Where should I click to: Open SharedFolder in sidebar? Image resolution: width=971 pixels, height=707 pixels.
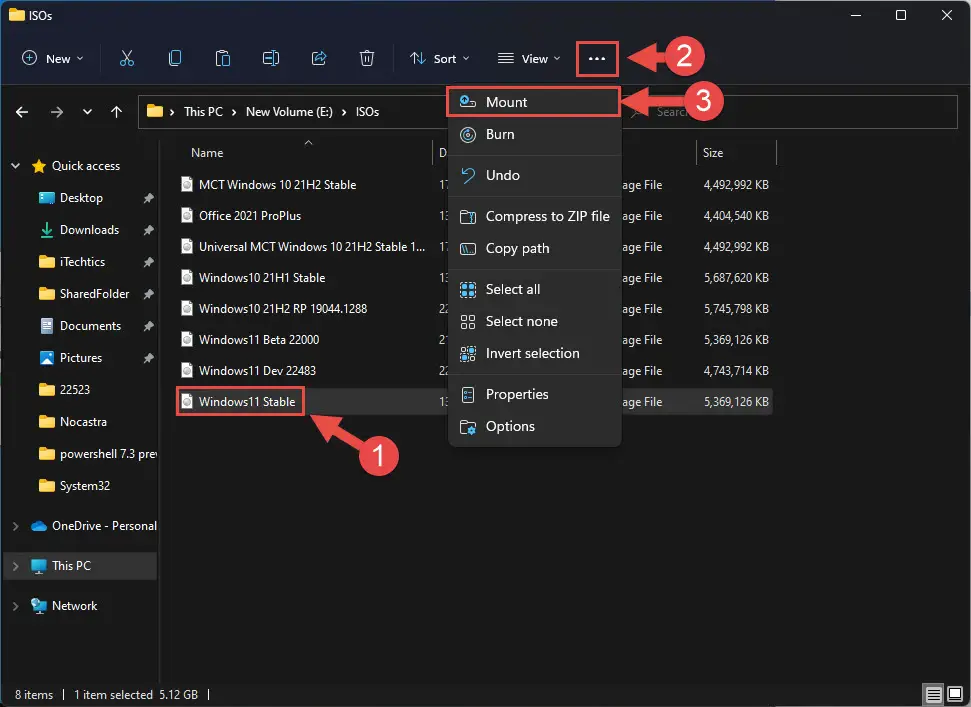tap(94, 294)
